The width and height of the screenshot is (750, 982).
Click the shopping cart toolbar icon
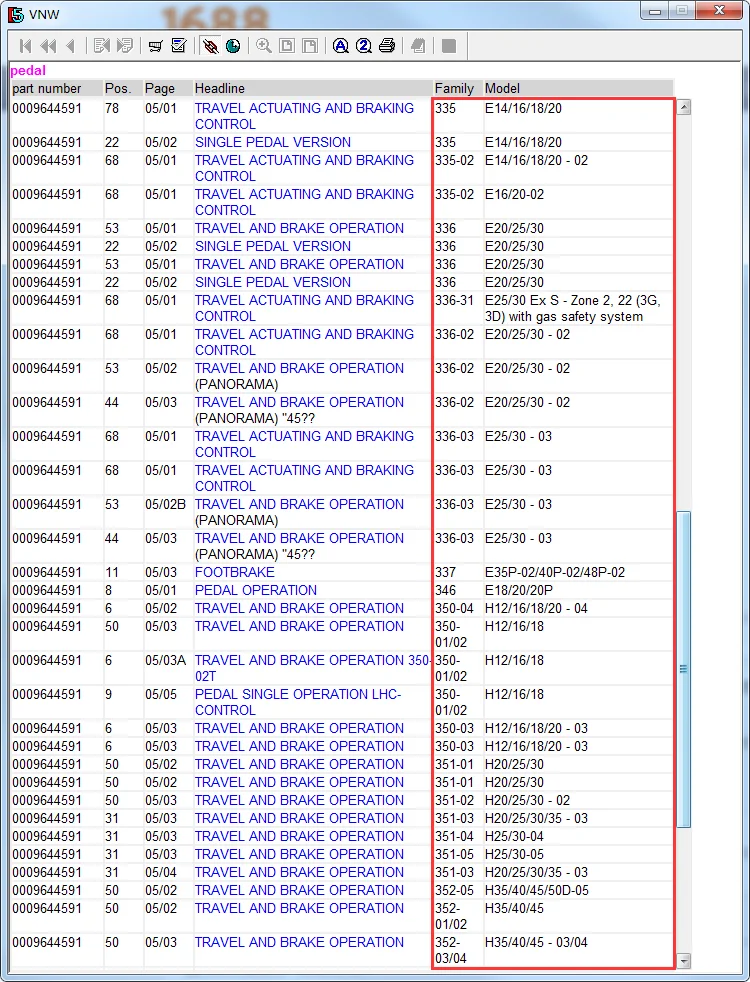155,46
